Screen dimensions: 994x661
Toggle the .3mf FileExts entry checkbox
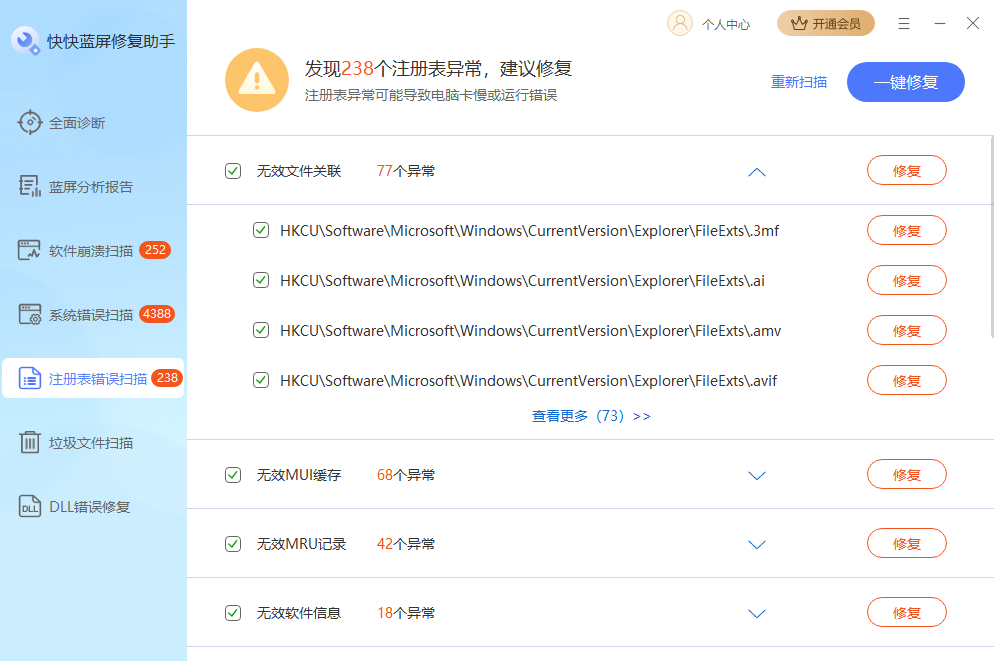click(261, 230)
